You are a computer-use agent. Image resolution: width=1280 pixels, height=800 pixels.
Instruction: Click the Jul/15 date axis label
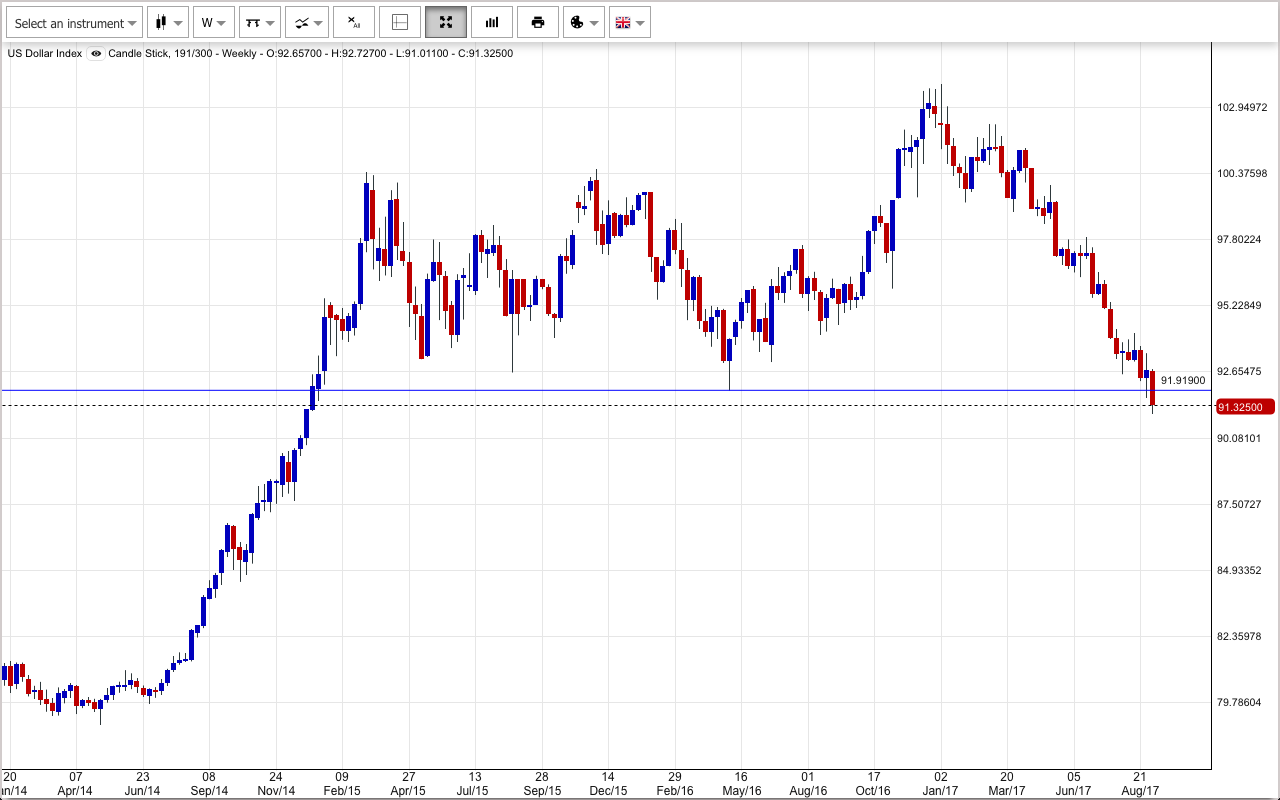tap(475, 791)
